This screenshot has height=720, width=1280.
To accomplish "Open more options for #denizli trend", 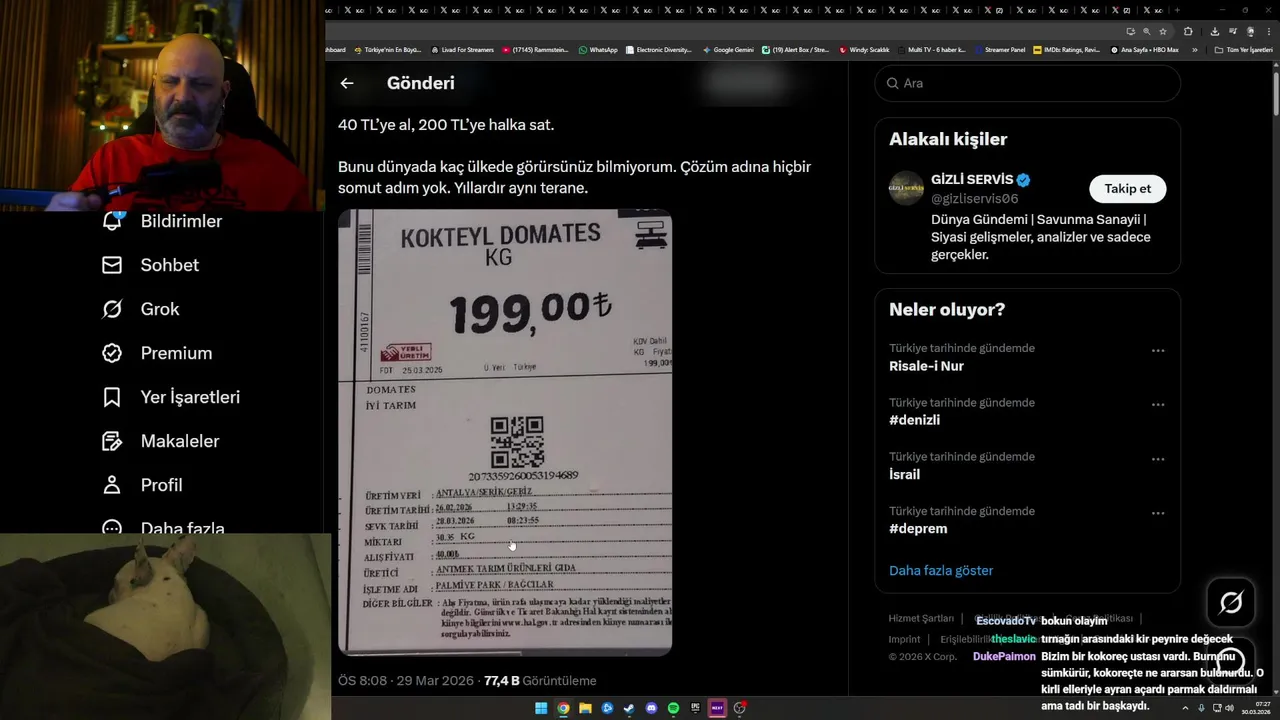I will point(1158,405).
